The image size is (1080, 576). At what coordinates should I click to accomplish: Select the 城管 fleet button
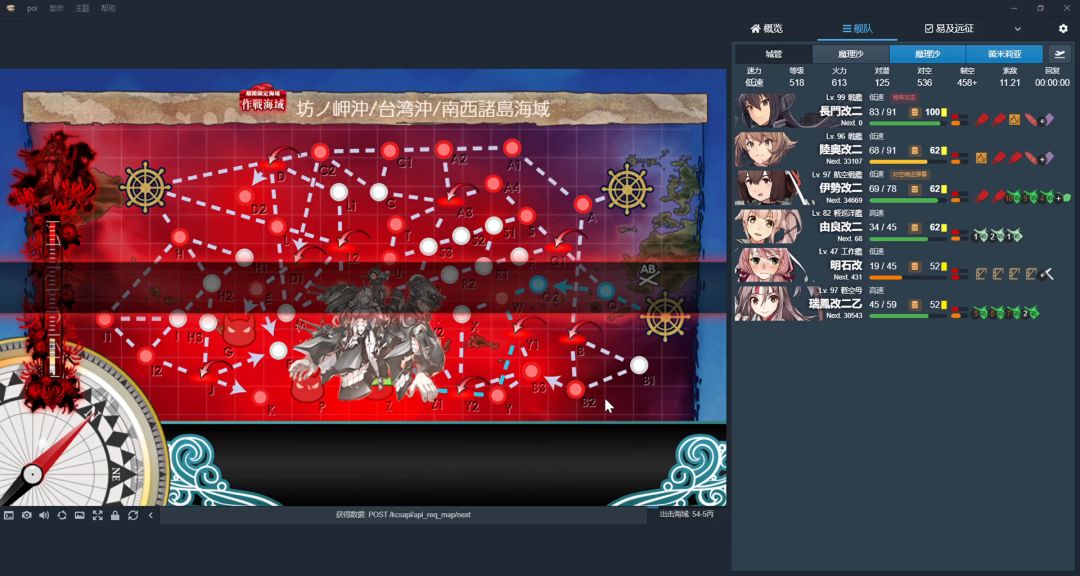tap(773, 54)
